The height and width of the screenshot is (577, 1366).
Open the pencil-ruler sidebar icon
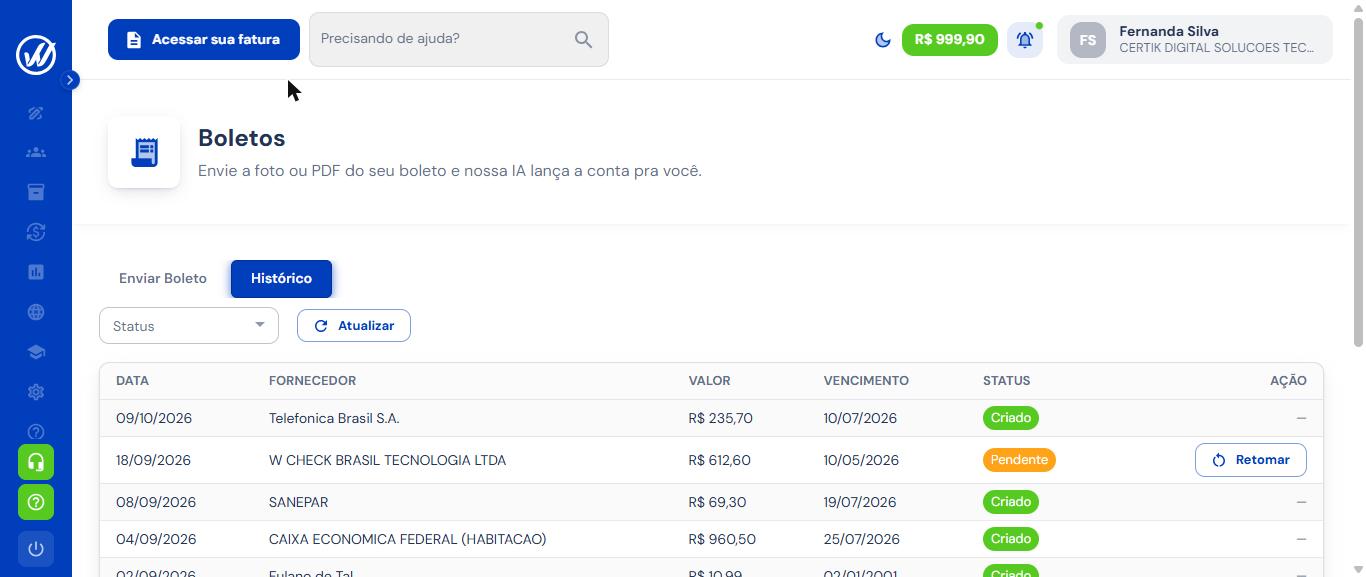[x=36, y=113]
